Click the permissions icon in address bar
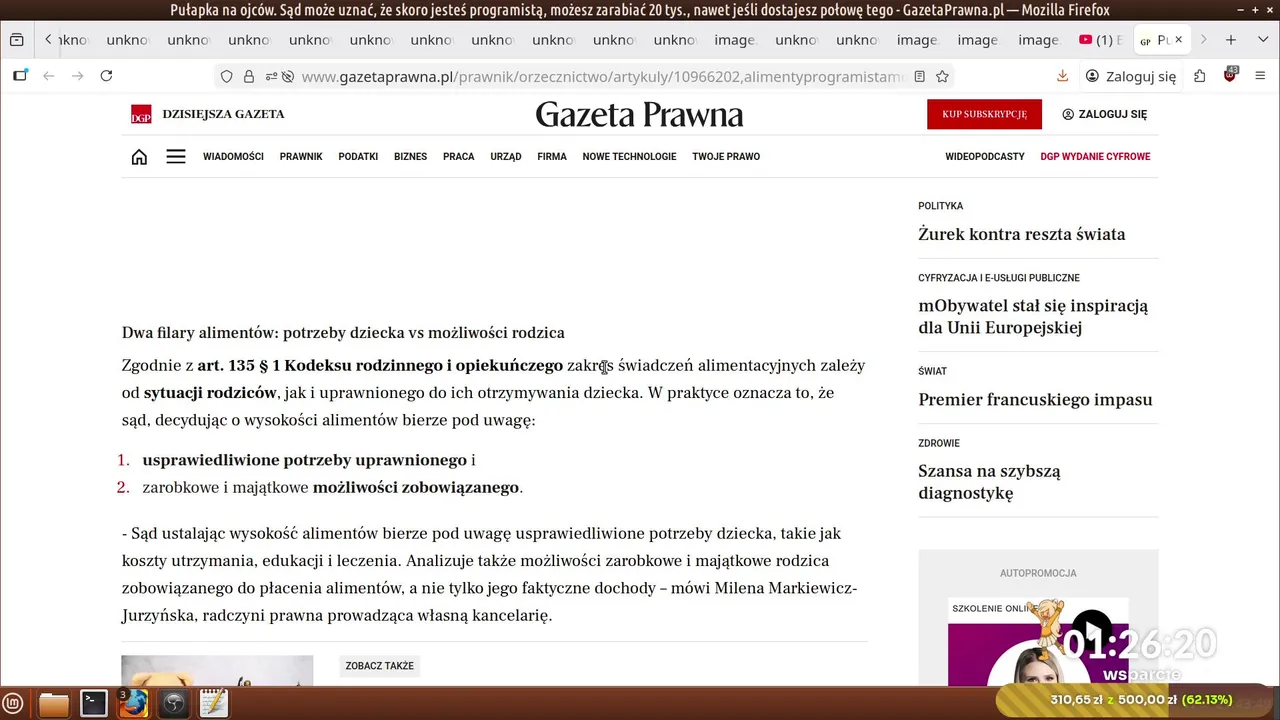Viewport: 1280px width, 720px height. [271, 76]
